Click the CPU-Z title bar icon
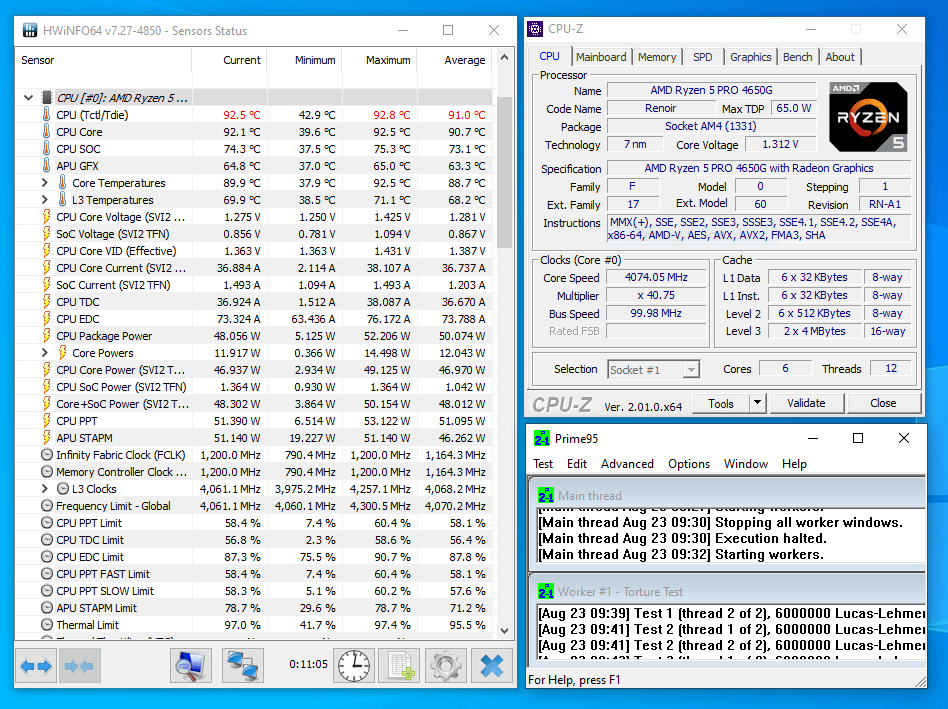 tap(535, 28)
